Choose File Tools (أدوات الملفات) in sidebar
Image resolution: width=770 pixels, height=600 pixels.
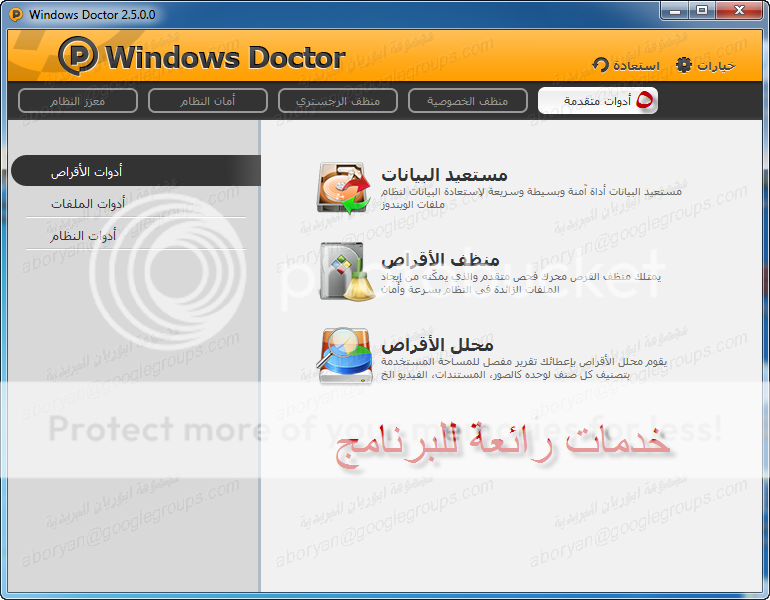(x=87, y=204)
